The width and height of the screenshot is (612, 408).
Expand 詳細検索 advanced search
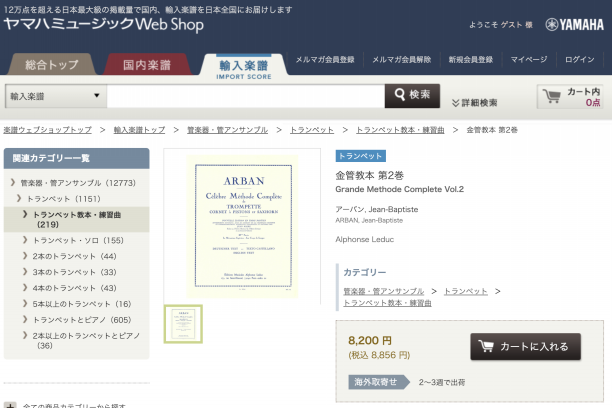pyautogui.click(x=475, y=103)
